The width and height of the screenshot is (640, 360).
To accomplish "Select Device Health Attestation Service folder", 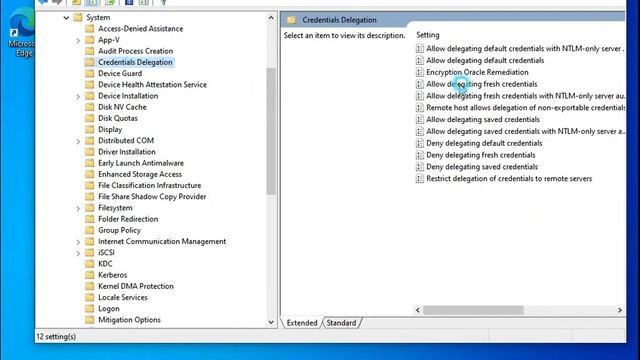I will 152,85.
